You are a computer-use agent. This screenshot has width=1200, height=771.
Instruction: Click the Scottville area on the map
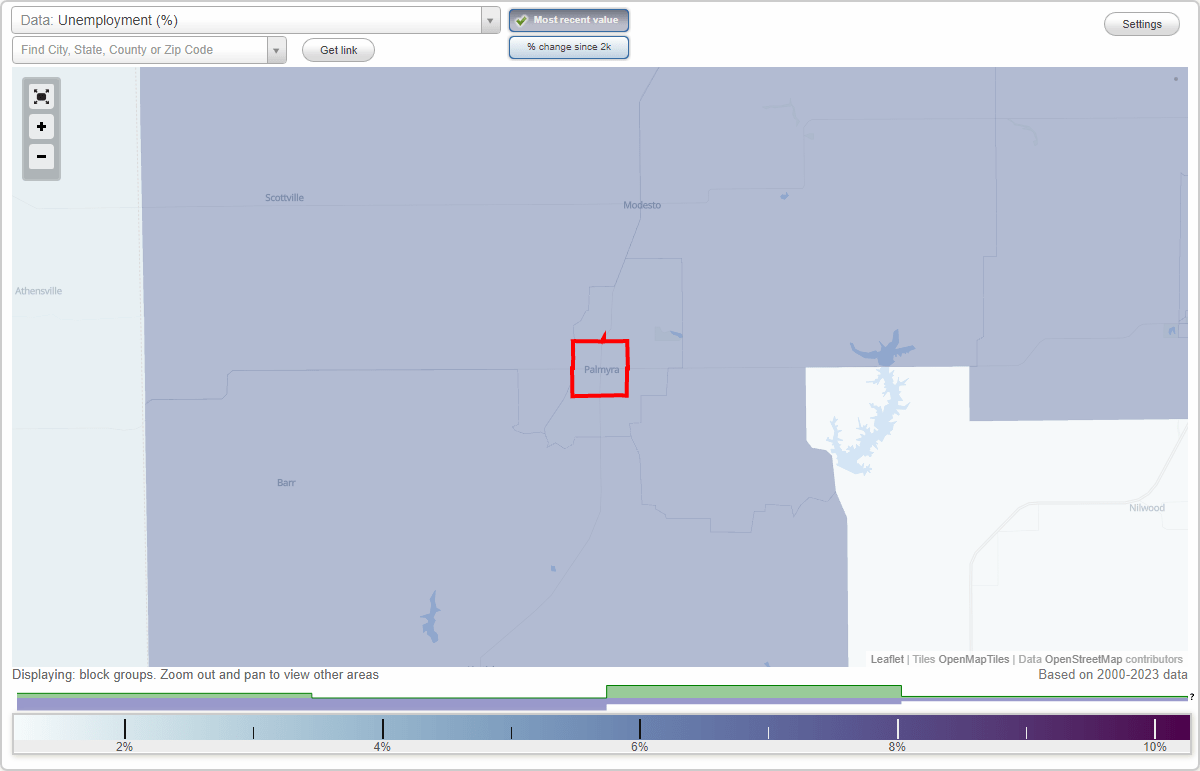point(283,197)
